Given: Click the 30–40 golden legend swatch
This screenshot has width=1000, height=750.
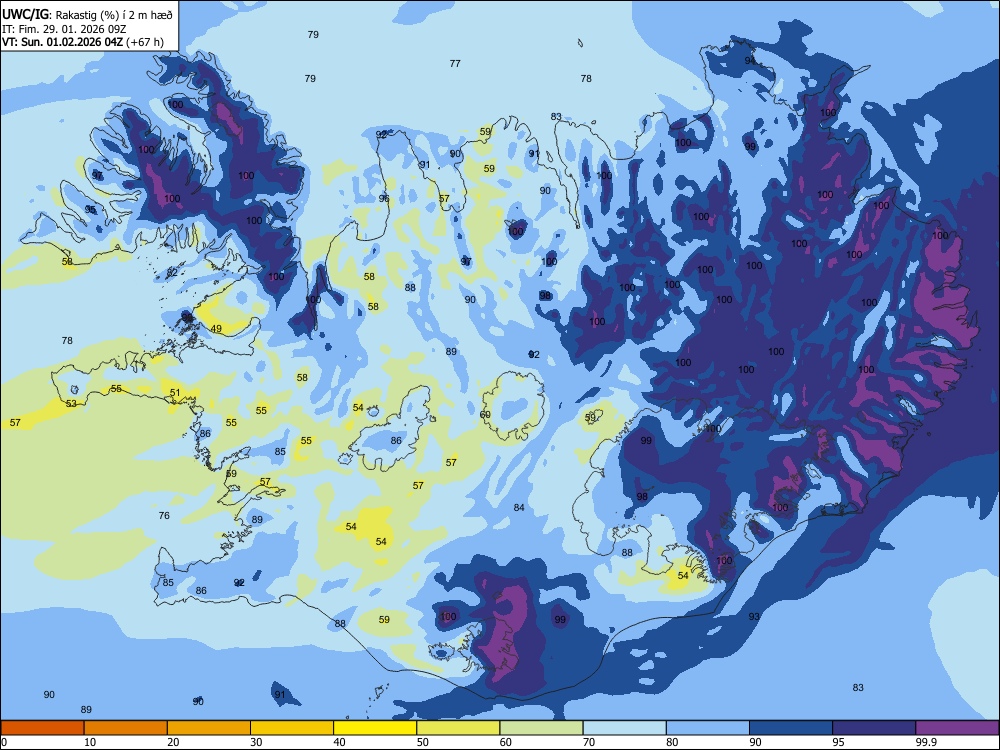Looking at the screenshot, I should pyautogui.click(x=292, y=728).
